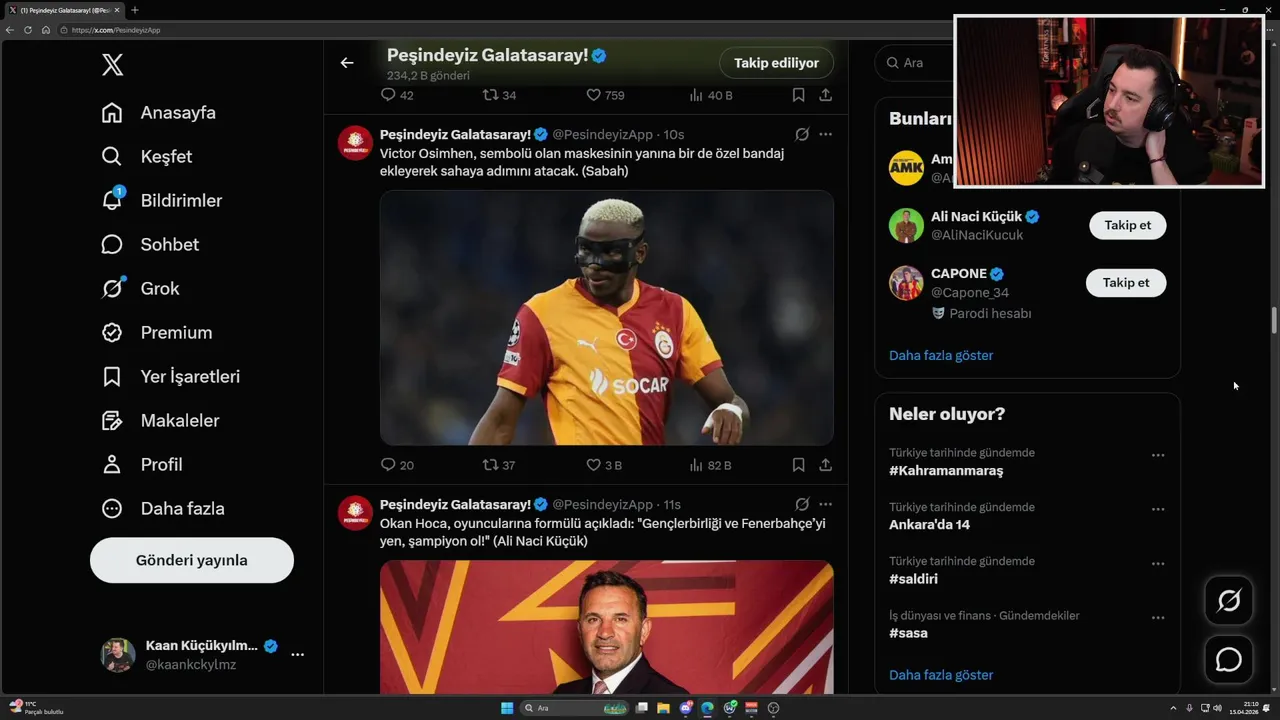
Task: Follow Ali Naci Küçük with Takip et
Action: 1127,225
